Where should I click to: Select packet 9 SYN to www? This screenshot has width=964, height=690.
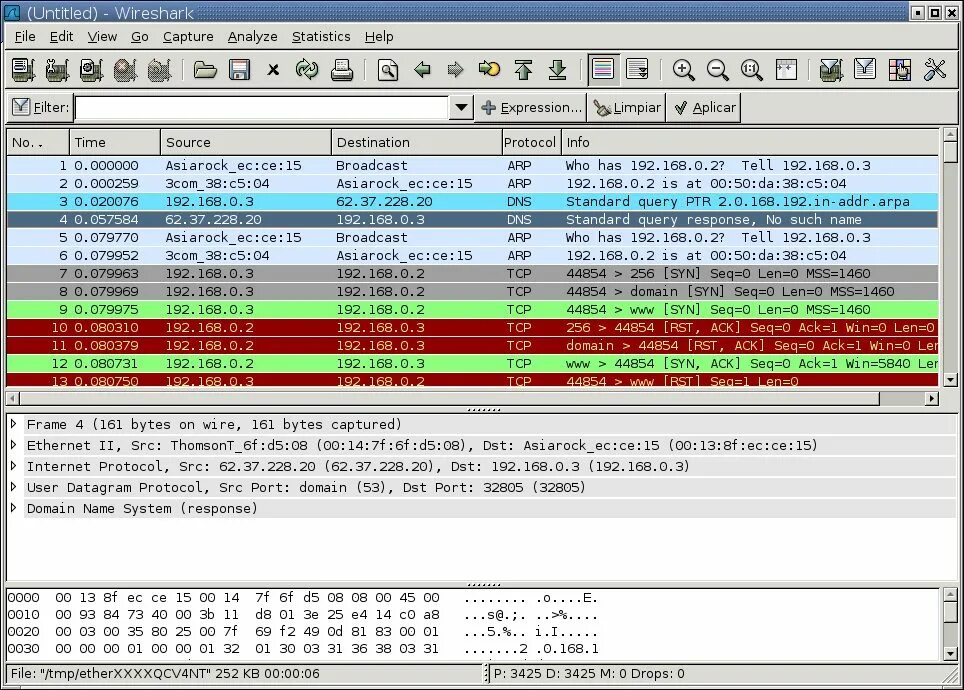click(472, 310)
